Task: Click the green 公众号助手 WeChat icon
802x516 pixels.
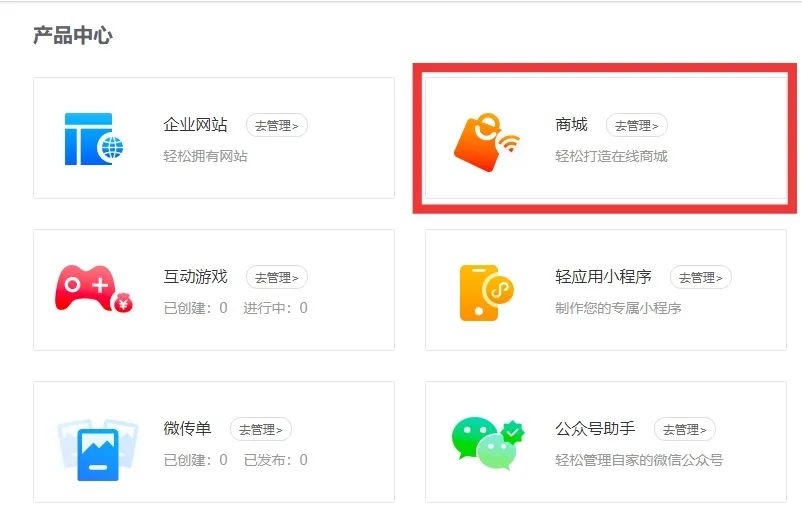Action: click(x=486, y=443)
